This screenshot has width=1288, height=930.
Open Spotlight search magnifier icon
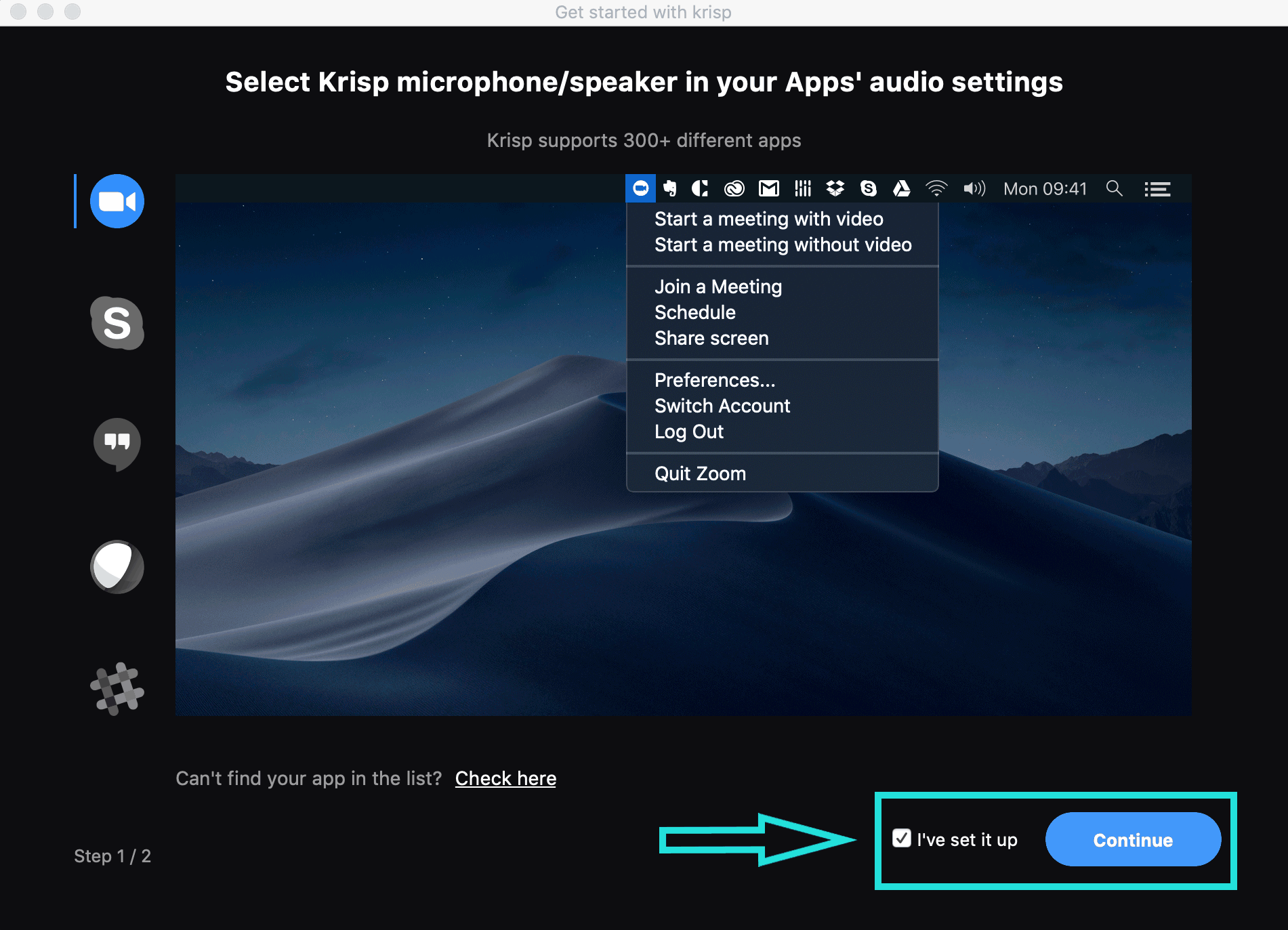[1115, 188]
